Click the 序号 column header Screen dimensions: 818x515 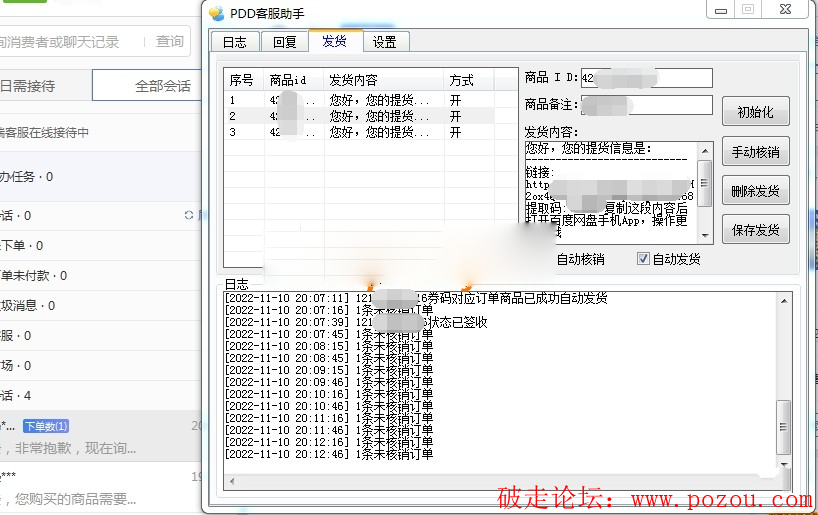pyautogui.click(x=244, y=80)
